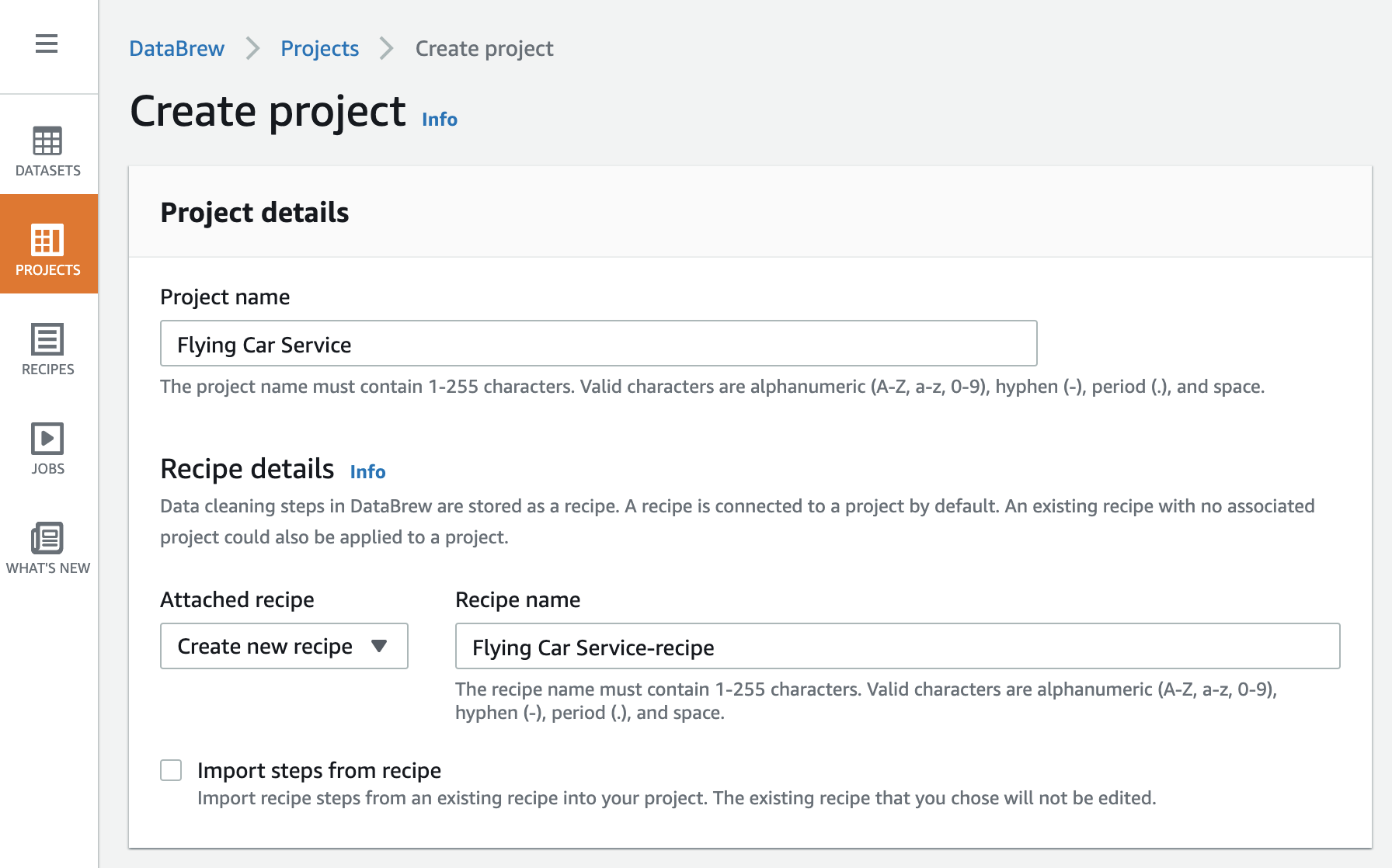The width and height of the screenshot is (1392, 868).
Task: Click the Project name input field
Action: pyautogui.click(x=599, y=343)
